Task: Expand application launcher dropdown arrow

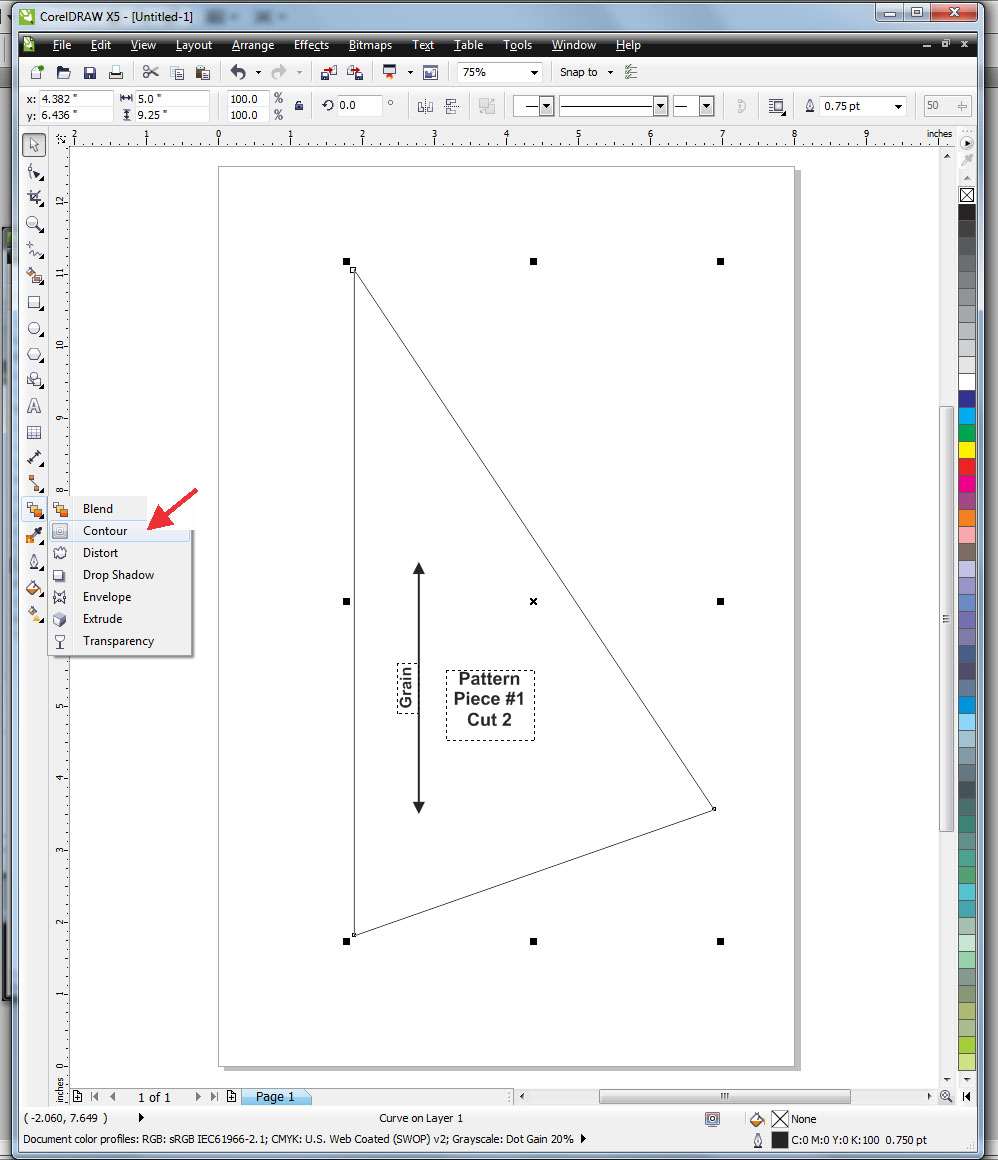Action: click(411, 72)
